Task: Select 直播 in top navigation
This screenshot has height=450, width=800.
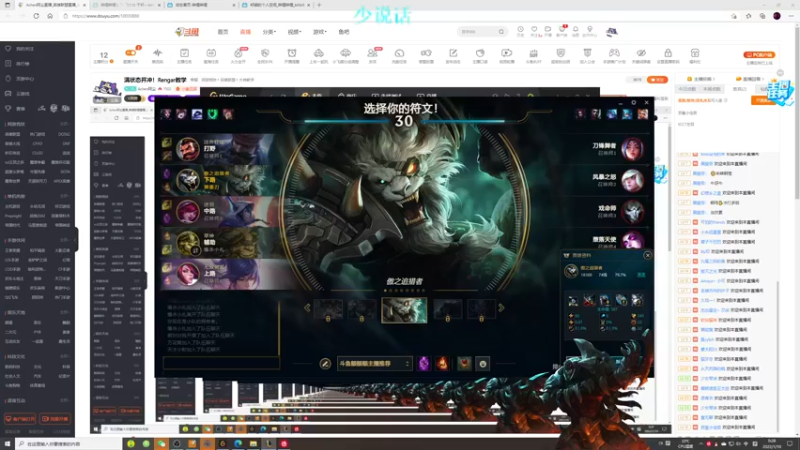Action: [x=245, y=32]
